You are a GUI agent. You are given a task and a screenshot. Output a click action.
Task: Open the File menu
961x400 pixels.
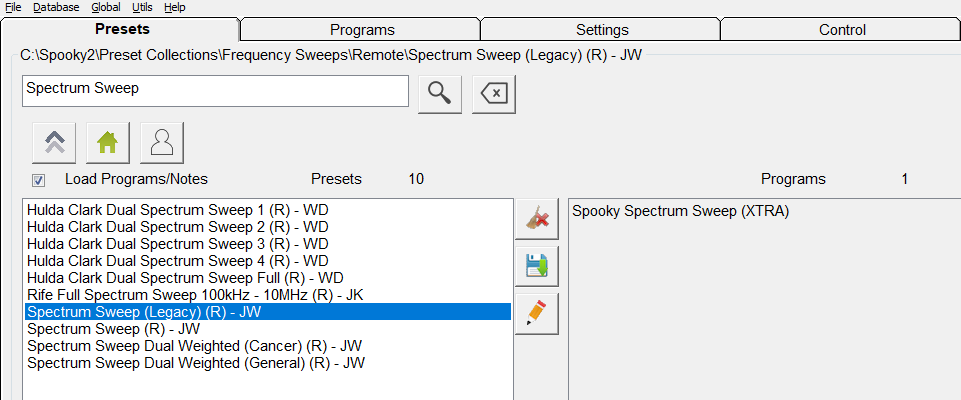13,7
